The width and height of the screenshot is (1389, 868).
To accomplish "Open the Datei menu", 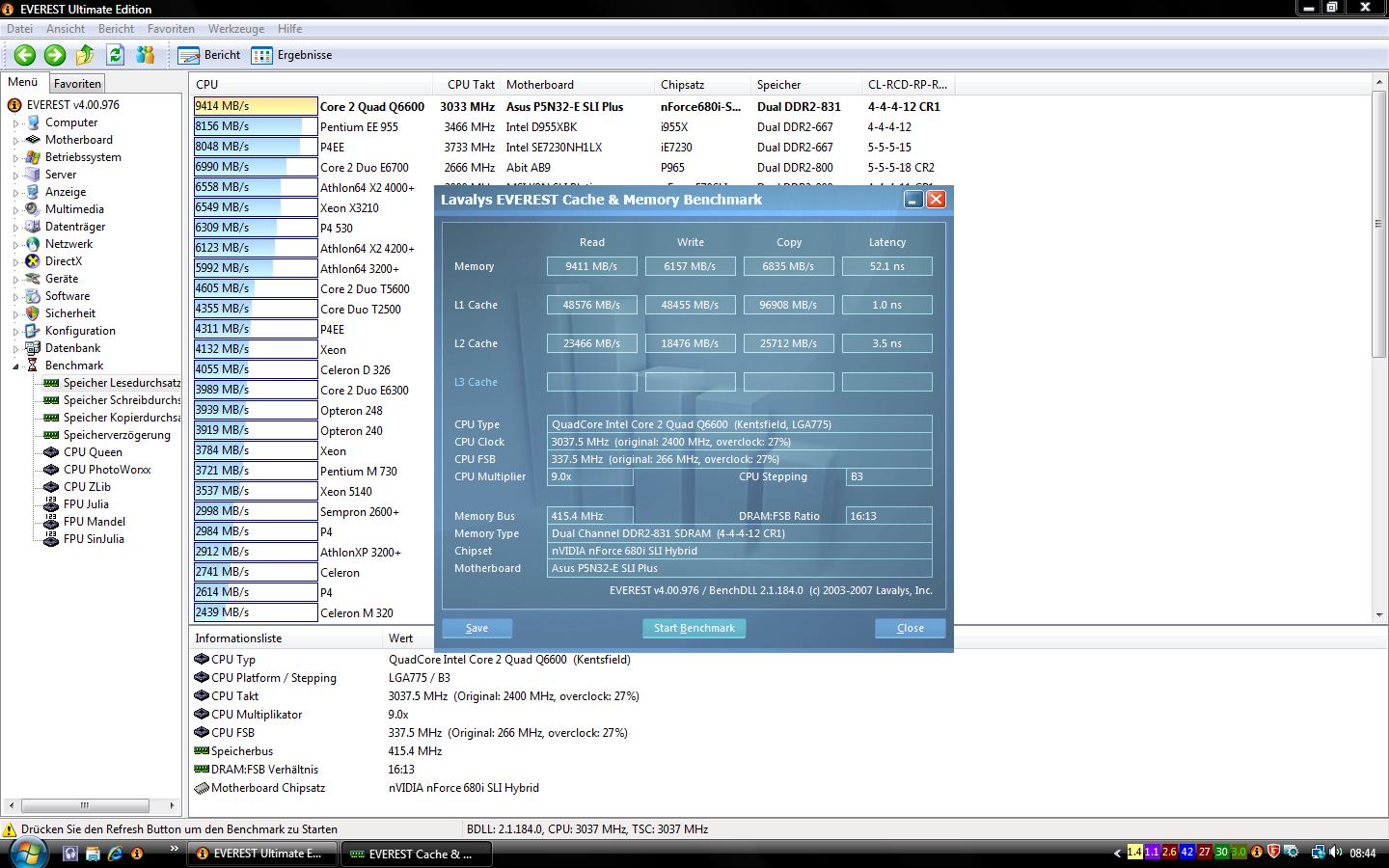I will (19, 29).
